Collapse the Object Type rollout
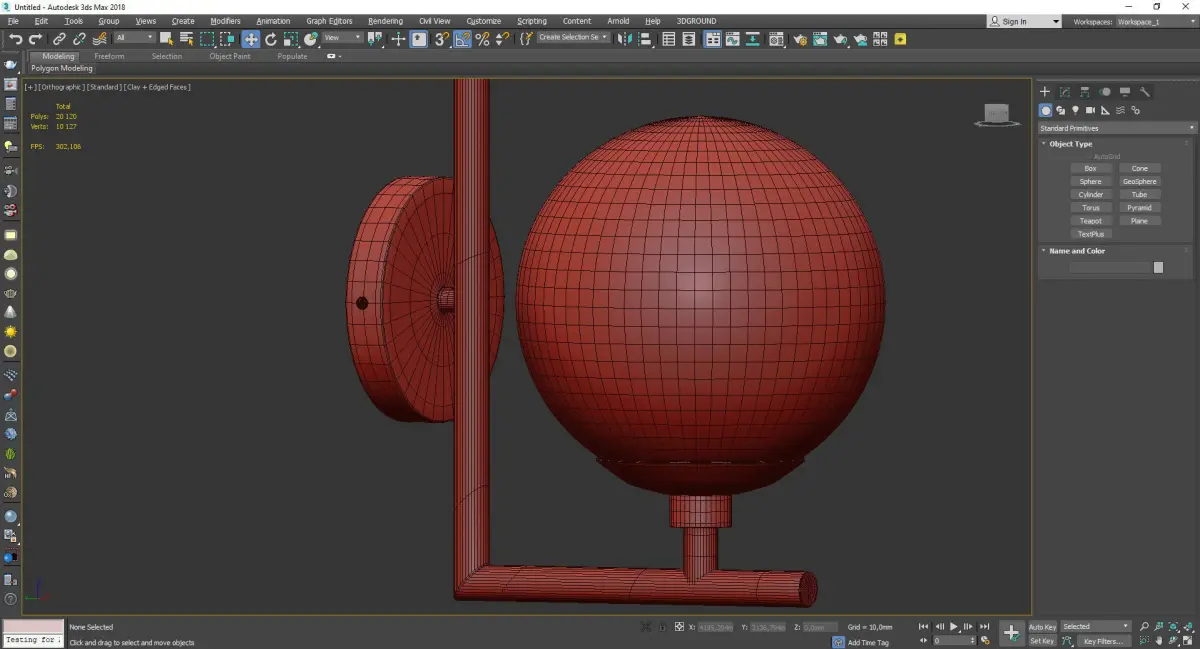 [x=1070, y=144]
